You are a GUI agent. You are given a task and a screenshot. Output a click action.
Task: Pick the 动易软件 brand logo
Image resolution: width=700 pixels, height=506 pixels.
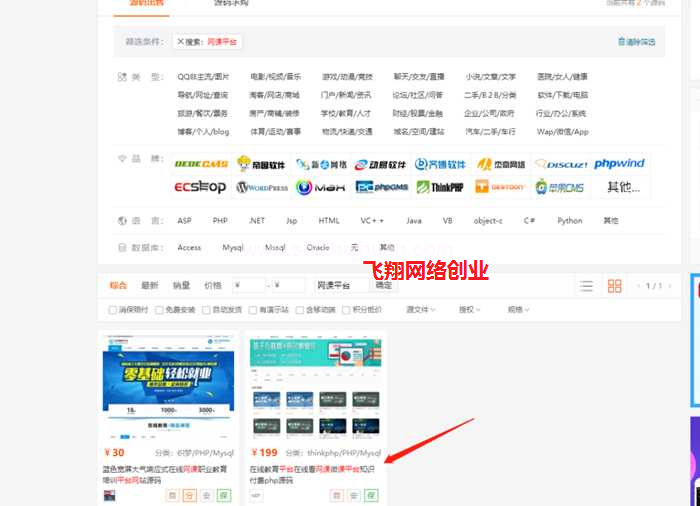click(380, 165)
